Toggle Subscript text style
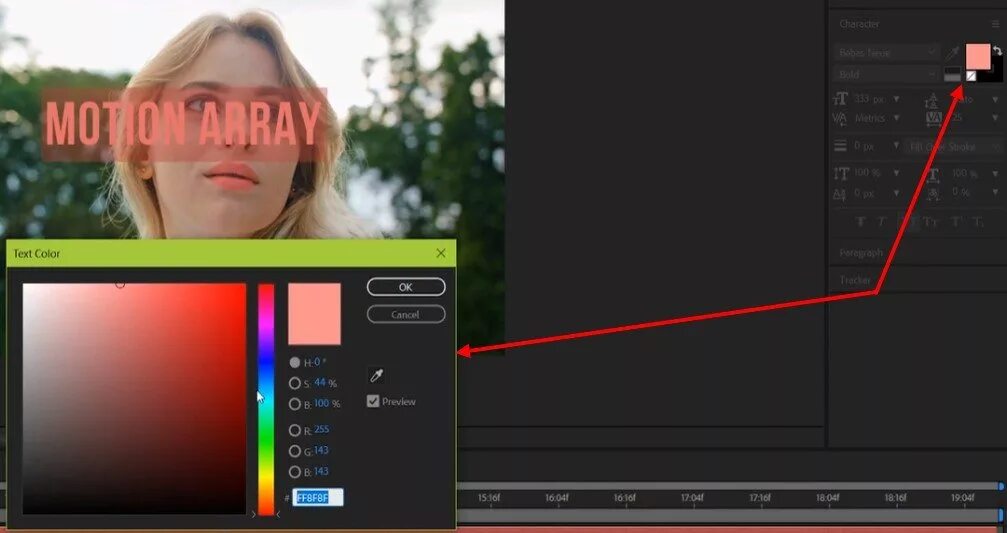The height and width of the screenshot is (533, 1007). click(x=977, y=222)
